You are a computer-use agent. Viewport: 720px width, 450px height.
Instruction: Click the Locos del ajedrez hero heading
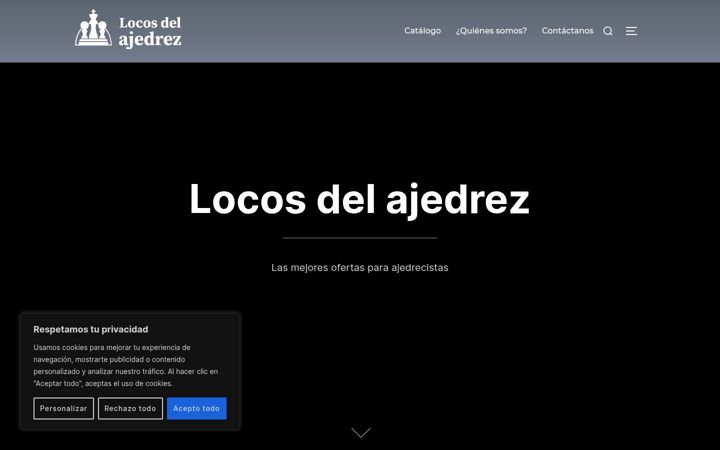360,199
